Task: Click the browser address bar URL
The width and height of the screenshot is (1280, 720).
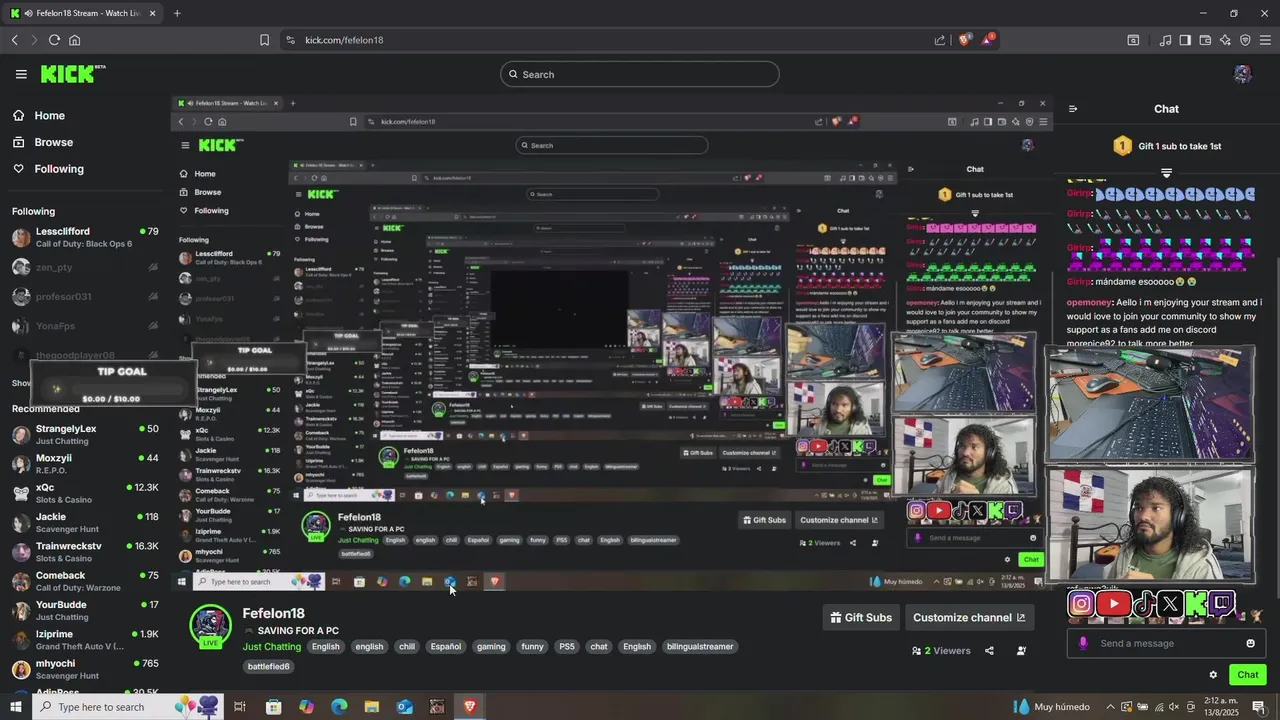Action: click(344, 40)
